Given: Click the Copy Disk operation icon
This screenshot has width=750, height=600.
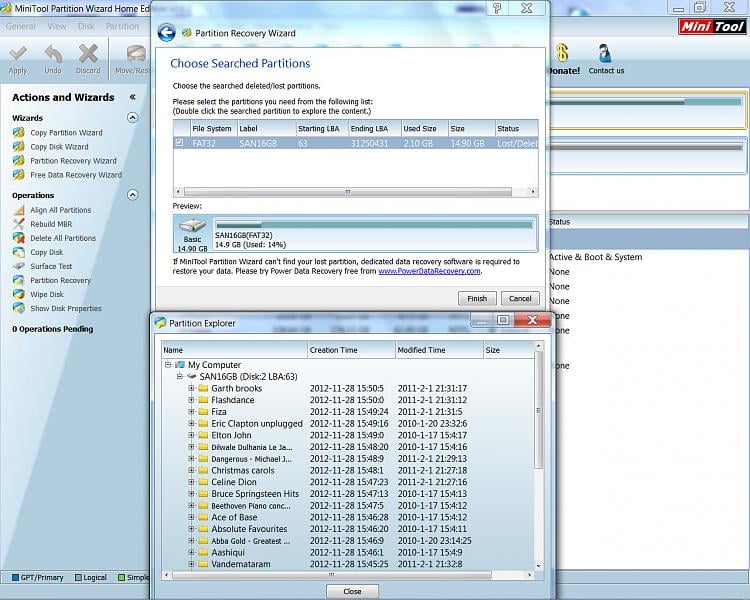Looking at the screenshot, I should (x=19, y=252).
